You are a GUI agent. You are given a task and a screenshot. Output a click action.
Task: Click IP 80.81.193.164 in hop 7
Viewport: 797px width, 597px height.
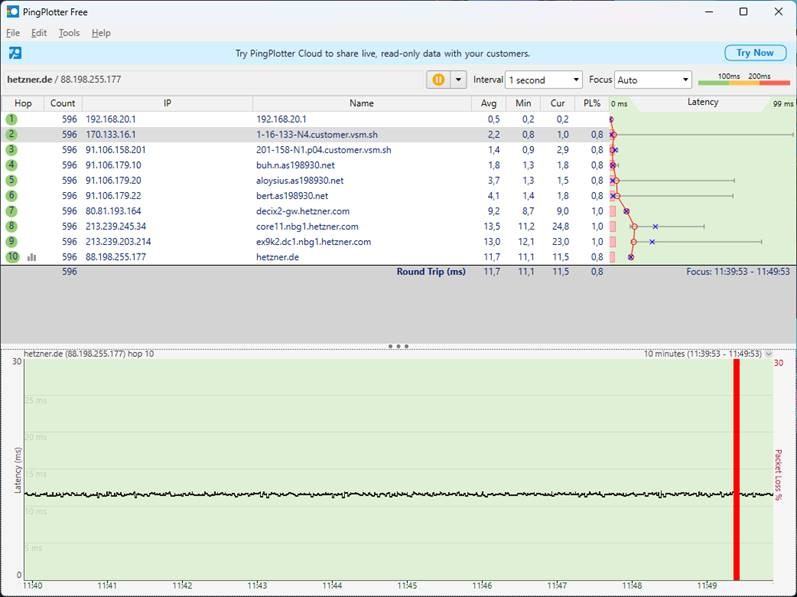(x=113, y=211)
